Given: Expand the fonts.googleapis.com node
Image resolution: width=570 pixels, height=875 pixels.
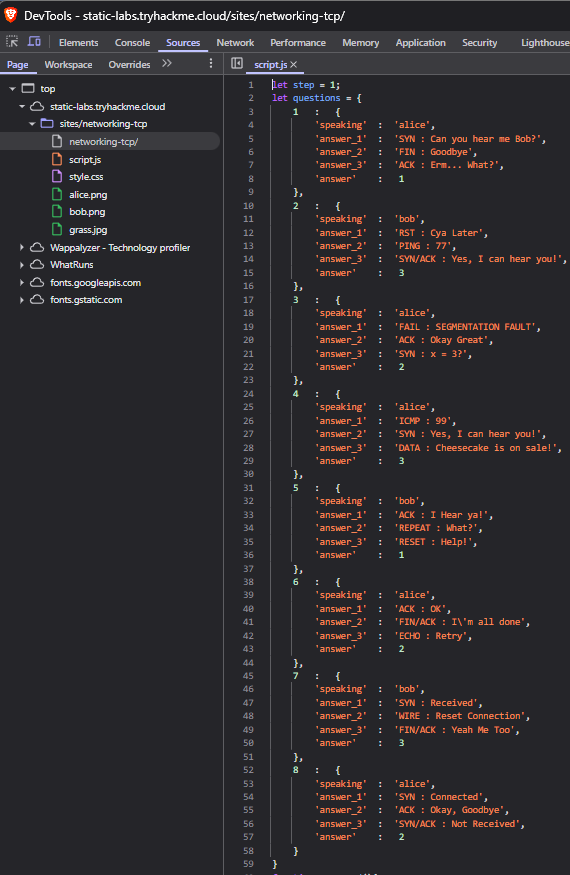Looking at the screenshot, I should pyautogui.click(x=22, y=282).
